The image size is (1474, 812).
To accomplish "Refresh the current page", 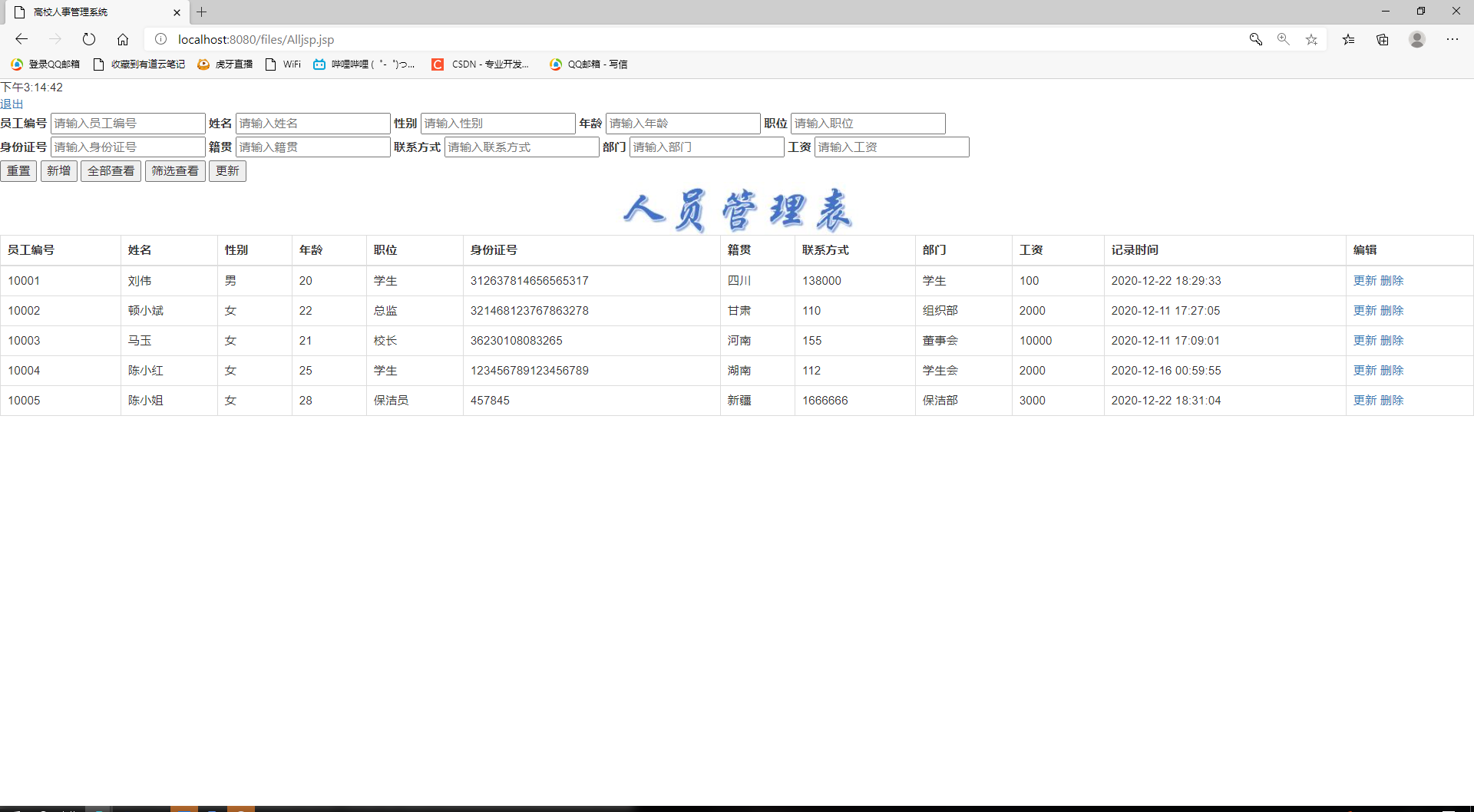I will tap(89, 39).
